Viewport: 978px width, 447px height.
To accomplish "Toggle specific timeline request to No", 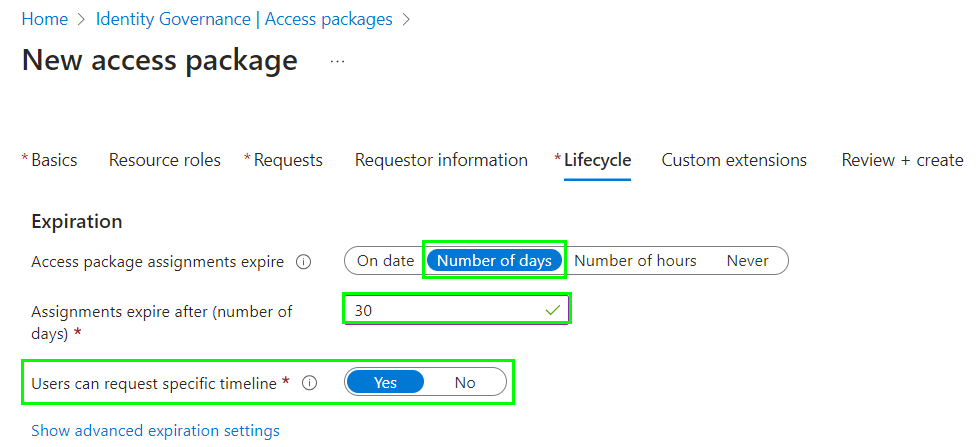I will point(465,382).
